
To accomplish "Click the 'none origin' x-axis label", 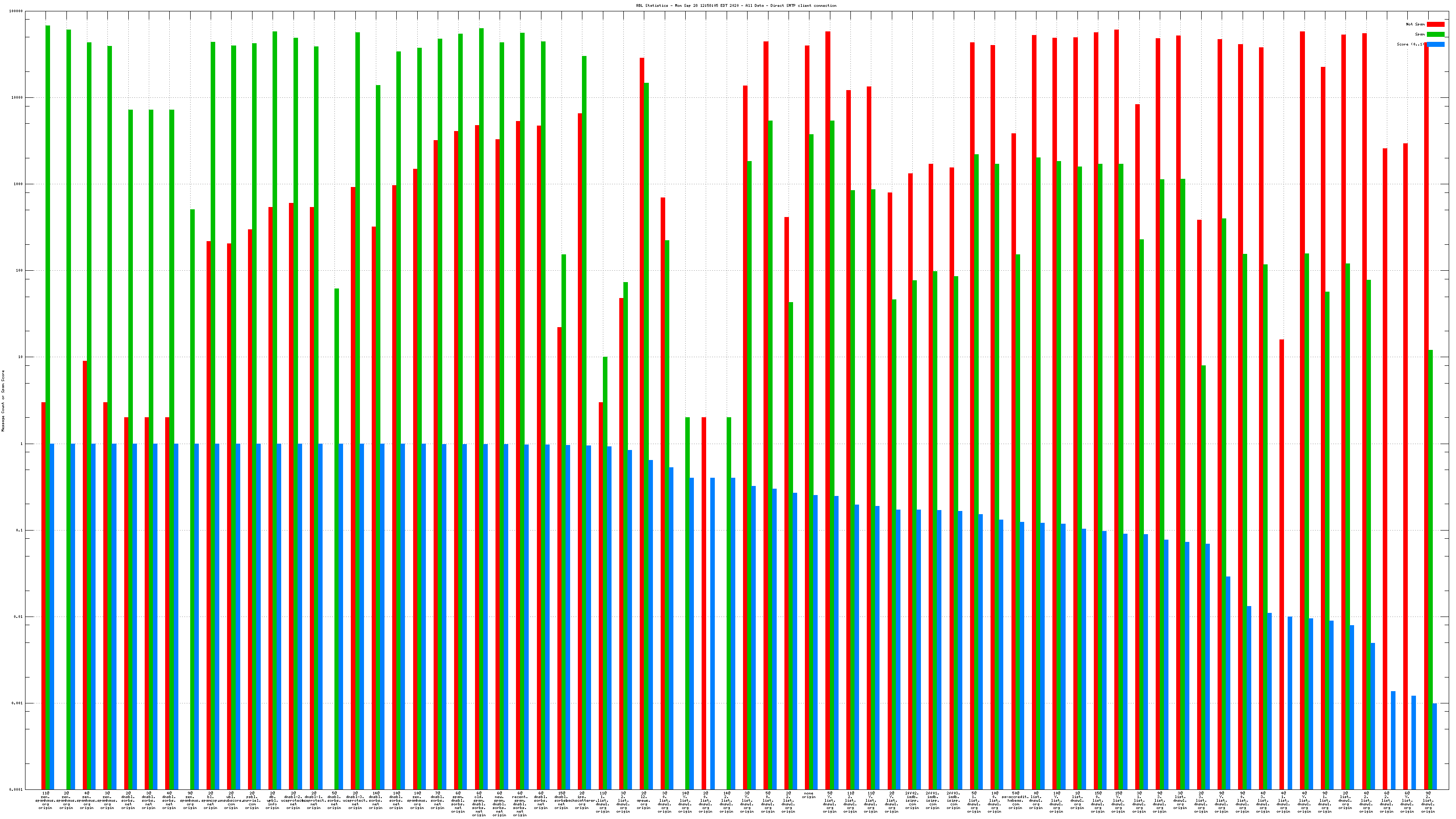I will [x=809, y=795].
